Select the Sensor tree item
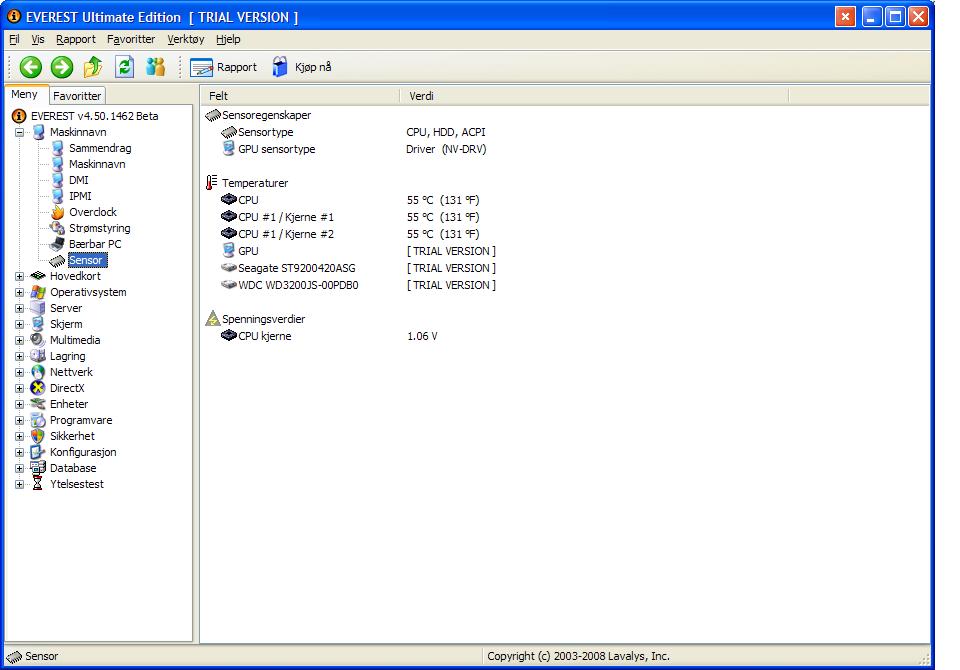 pos(86,260)
